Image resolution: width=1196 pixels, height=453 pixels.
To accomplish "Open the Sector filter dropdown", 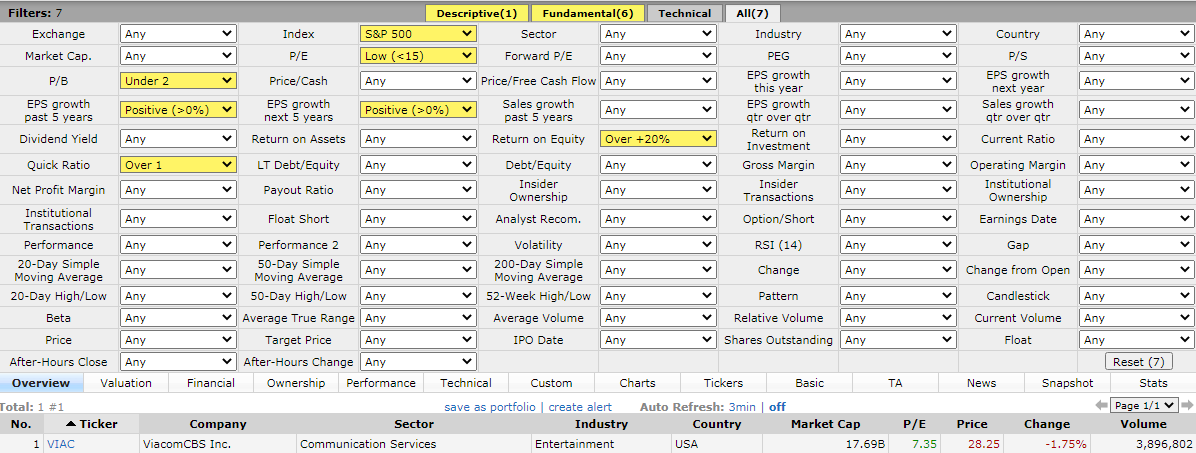I will point(658,34).
